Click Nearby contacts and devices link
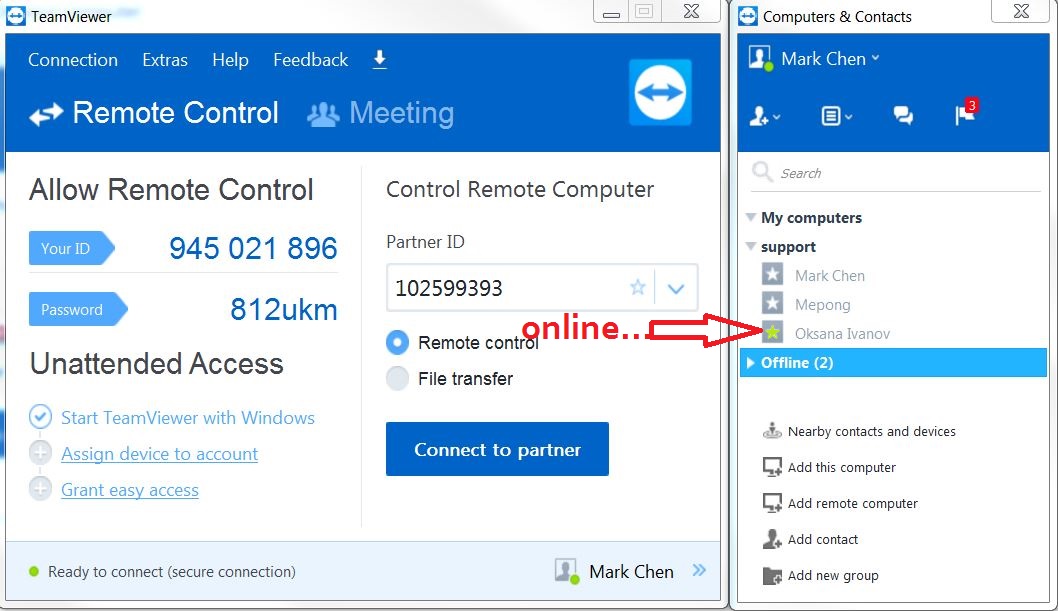 (872, 432)
